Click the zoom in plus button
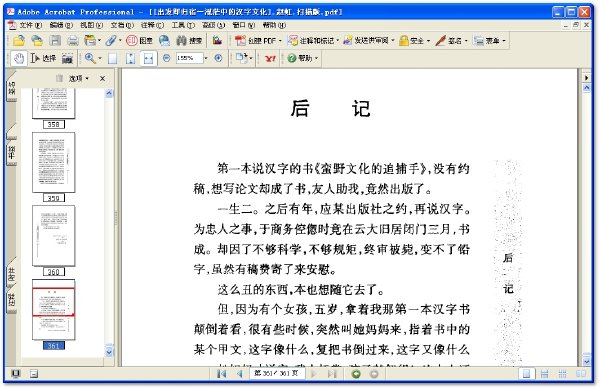The height and width of the screenshot is (389, 600). click(x=218, y=58)
